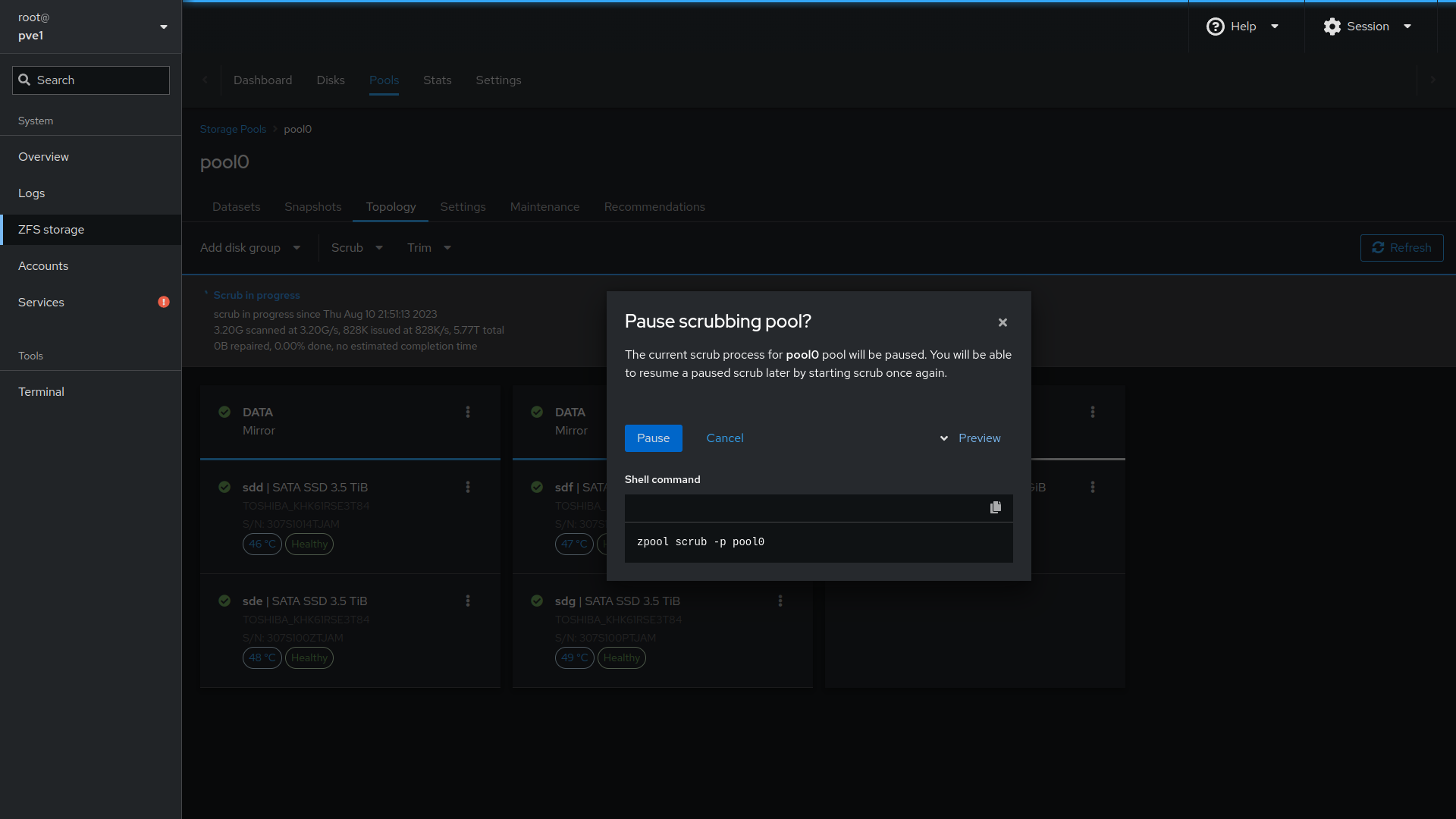1456x819 pixels.
Task: Click Healthy badge on disk sdg
Action: [622, 657]
